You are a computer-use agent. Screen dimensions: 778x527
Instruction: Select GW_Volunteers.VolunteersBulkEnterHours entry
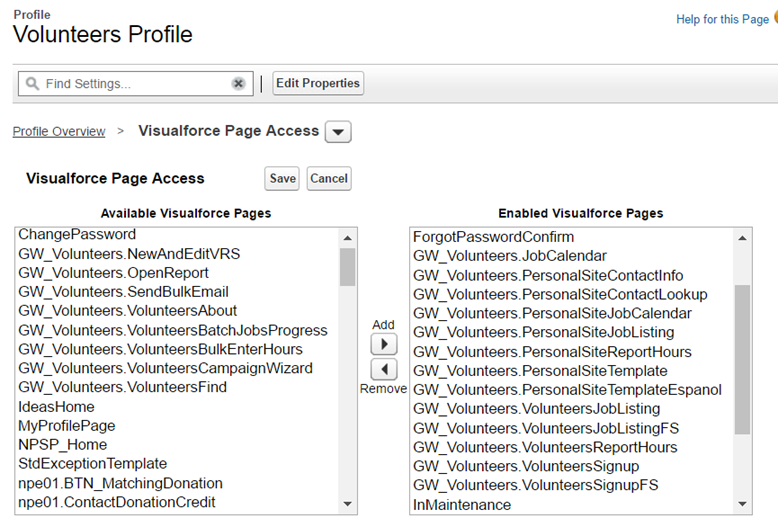point(177,349)
